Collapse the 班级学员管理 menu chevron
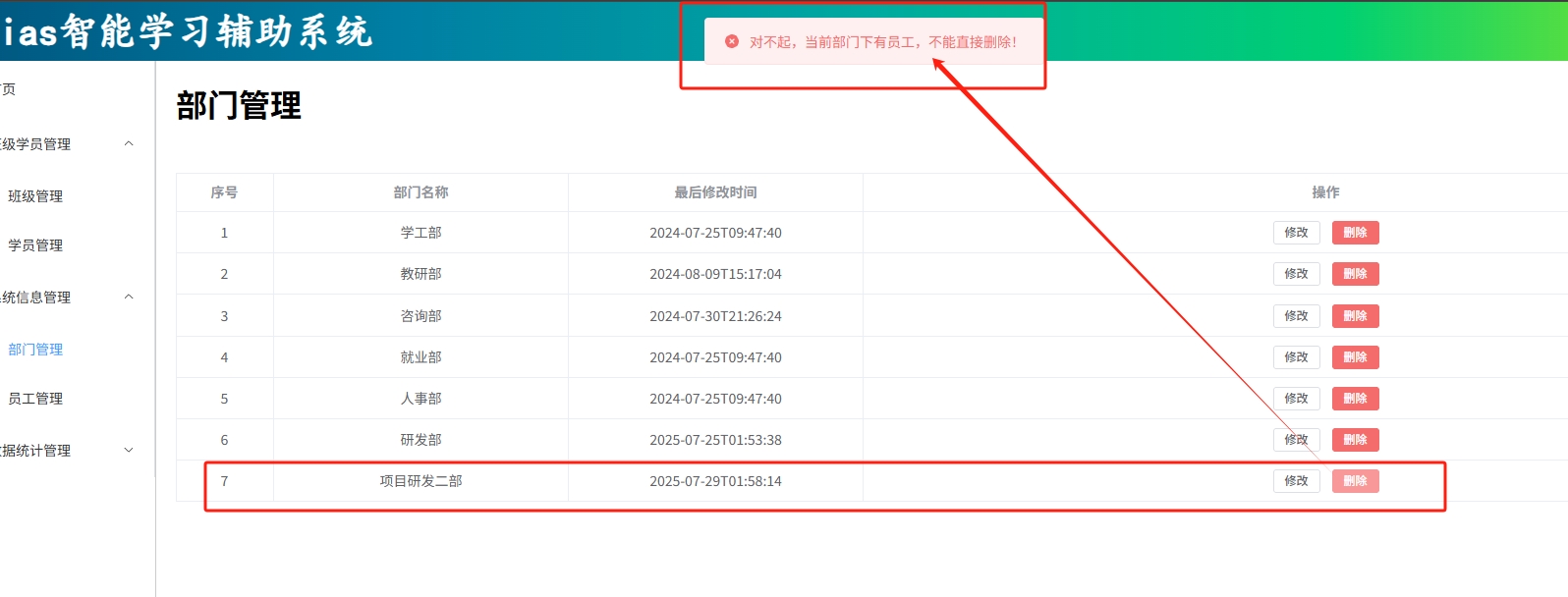 [129, 144]
